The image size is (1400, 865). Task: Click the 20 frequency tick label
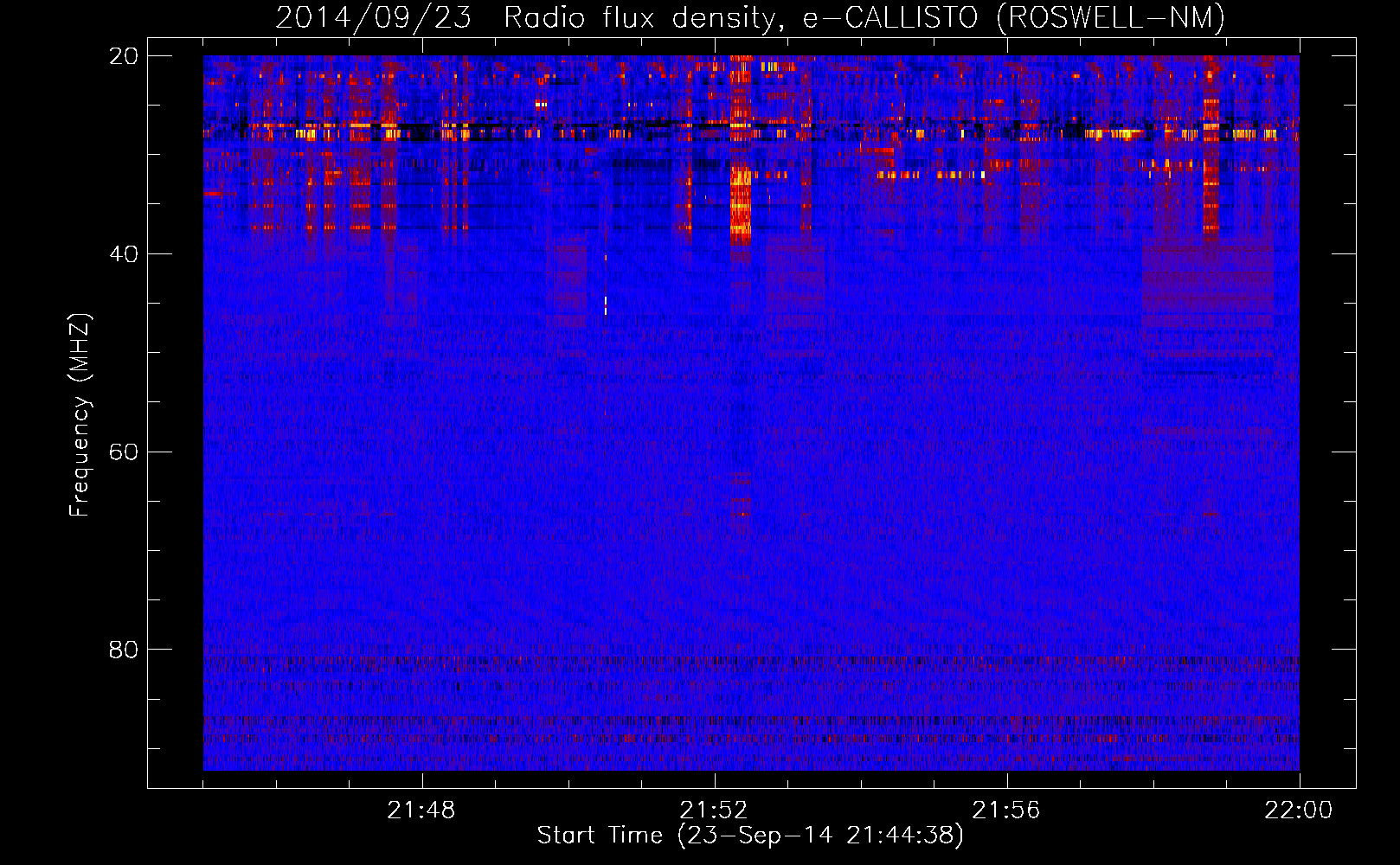click(x=125, y=56)
